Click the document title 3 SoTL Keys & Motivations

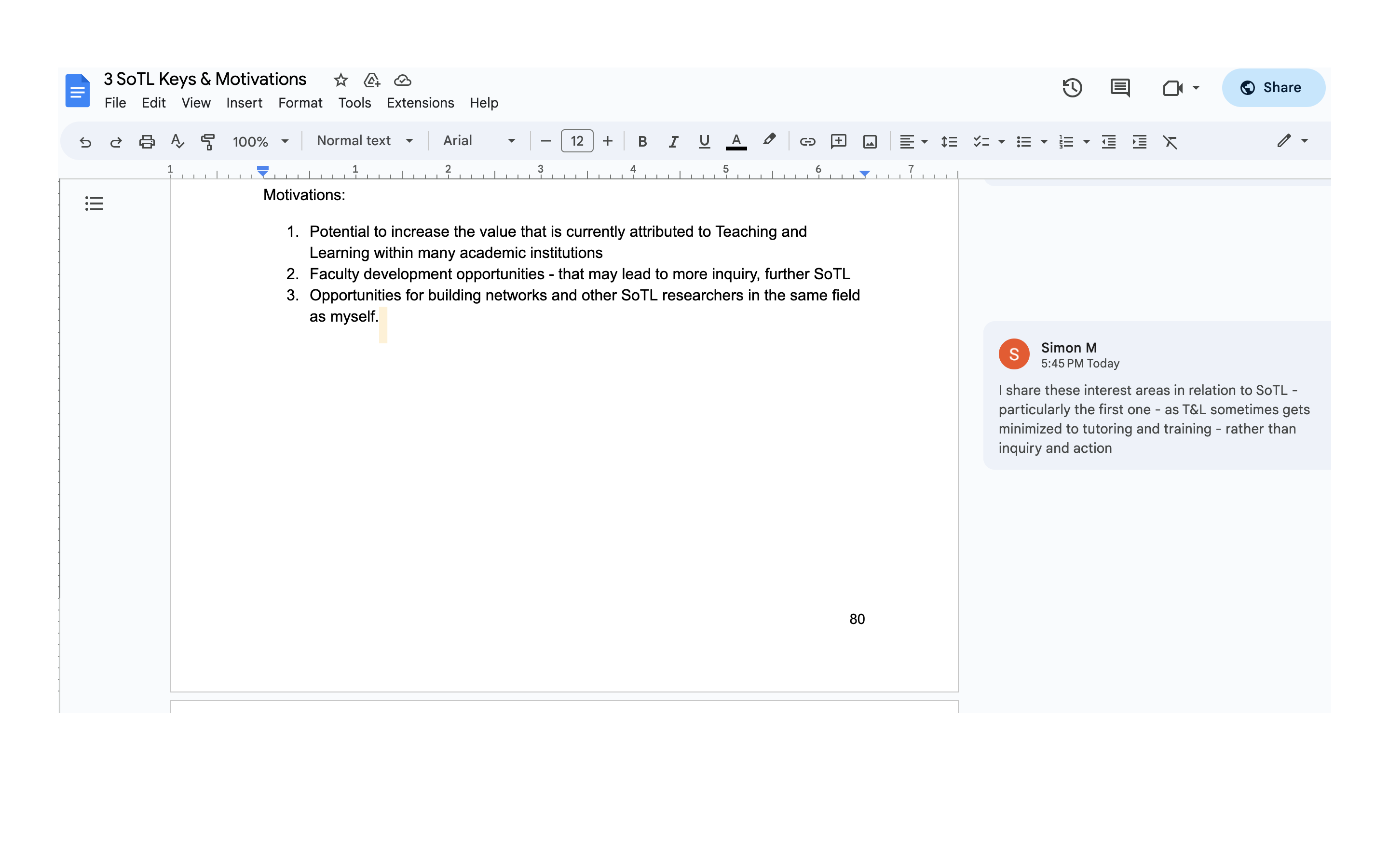click(205, 79)
